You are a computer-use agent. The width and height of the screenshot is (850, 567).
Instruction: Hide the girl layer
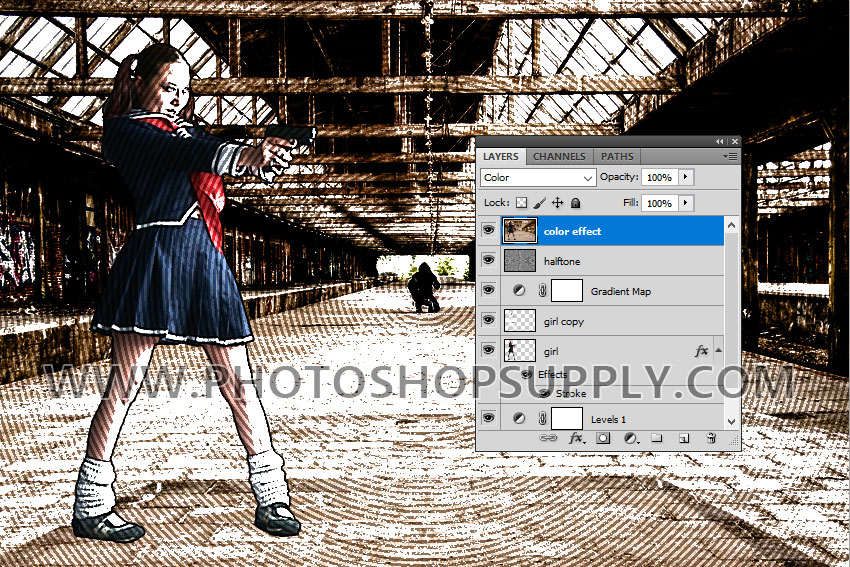click(488, 350)
